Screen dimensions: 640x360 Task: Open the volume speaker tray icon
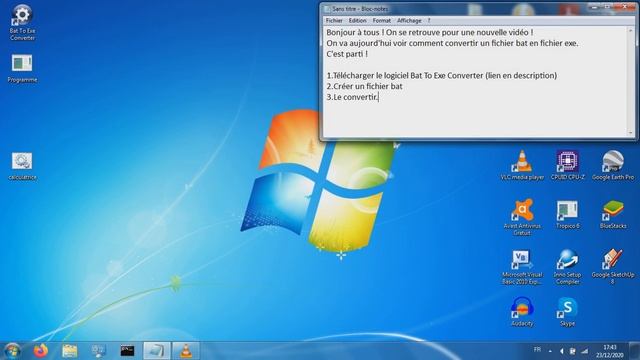tap(562, 351)
